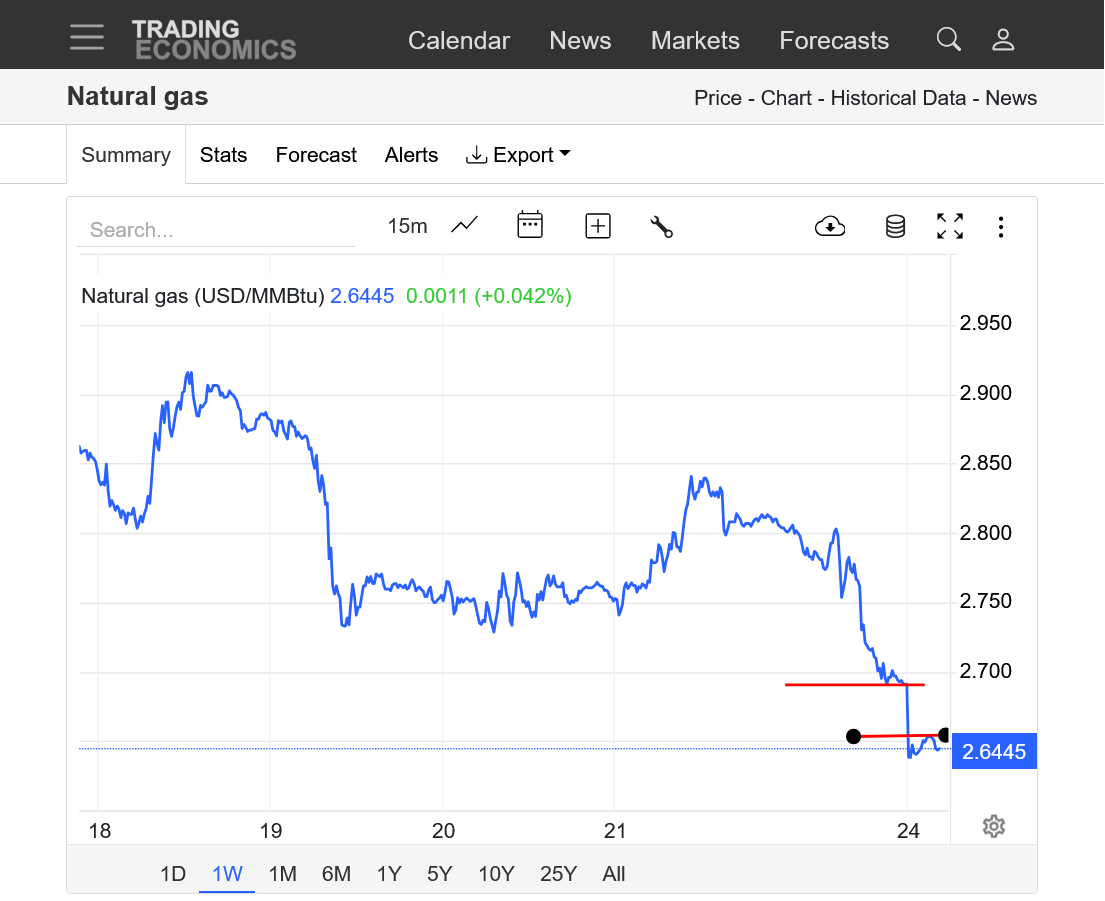Expand the Export dropdown
Screen dimensions: 1105x901
(518, 155)
